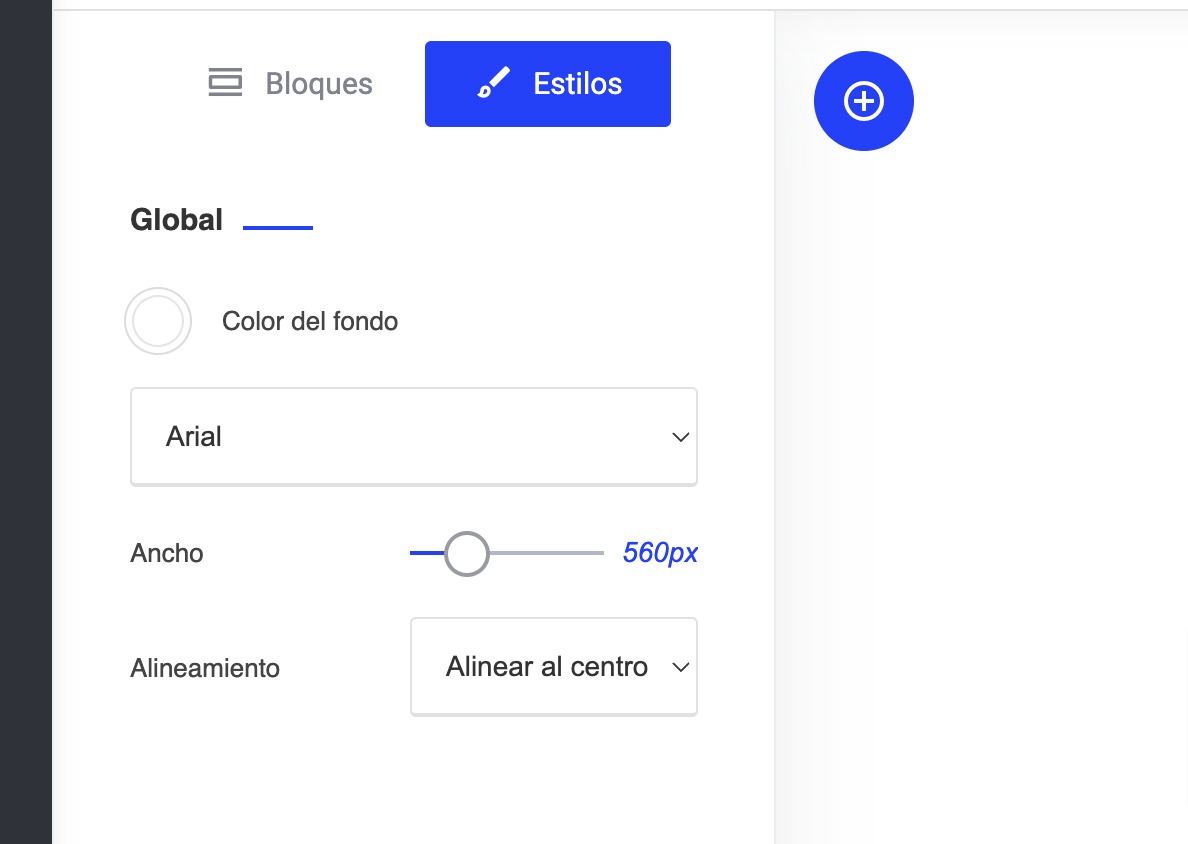
Task: Click the Color del fondo label
Action: tap(310, 321)
